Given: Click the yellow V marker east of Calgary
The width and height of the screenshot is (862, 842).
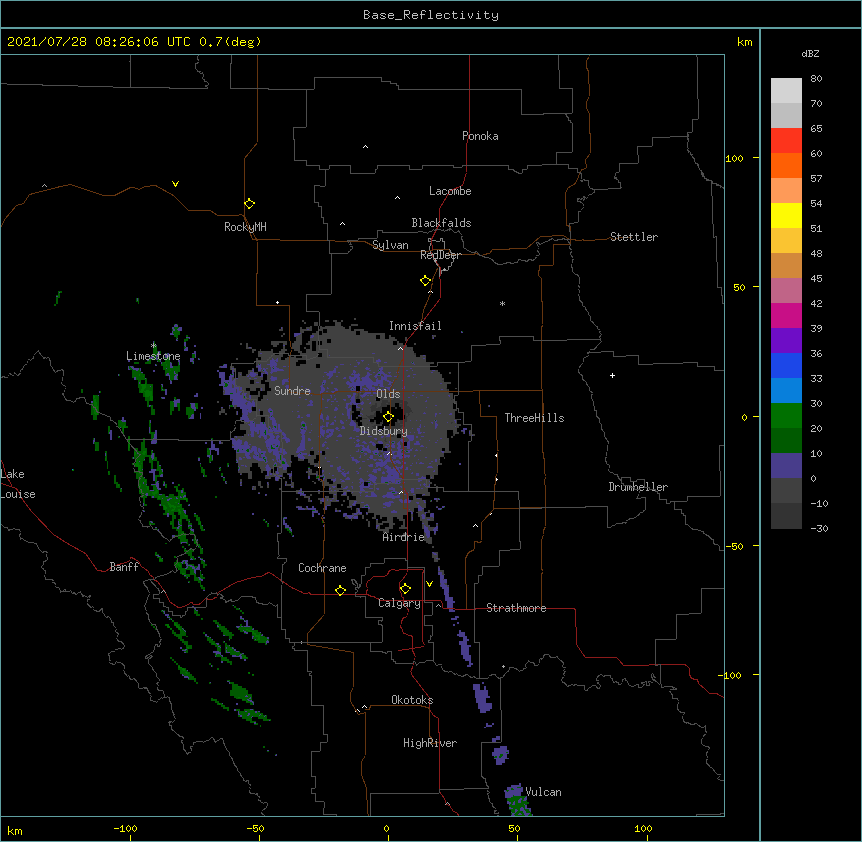Looking at the screenshot, I should (429, 584).
